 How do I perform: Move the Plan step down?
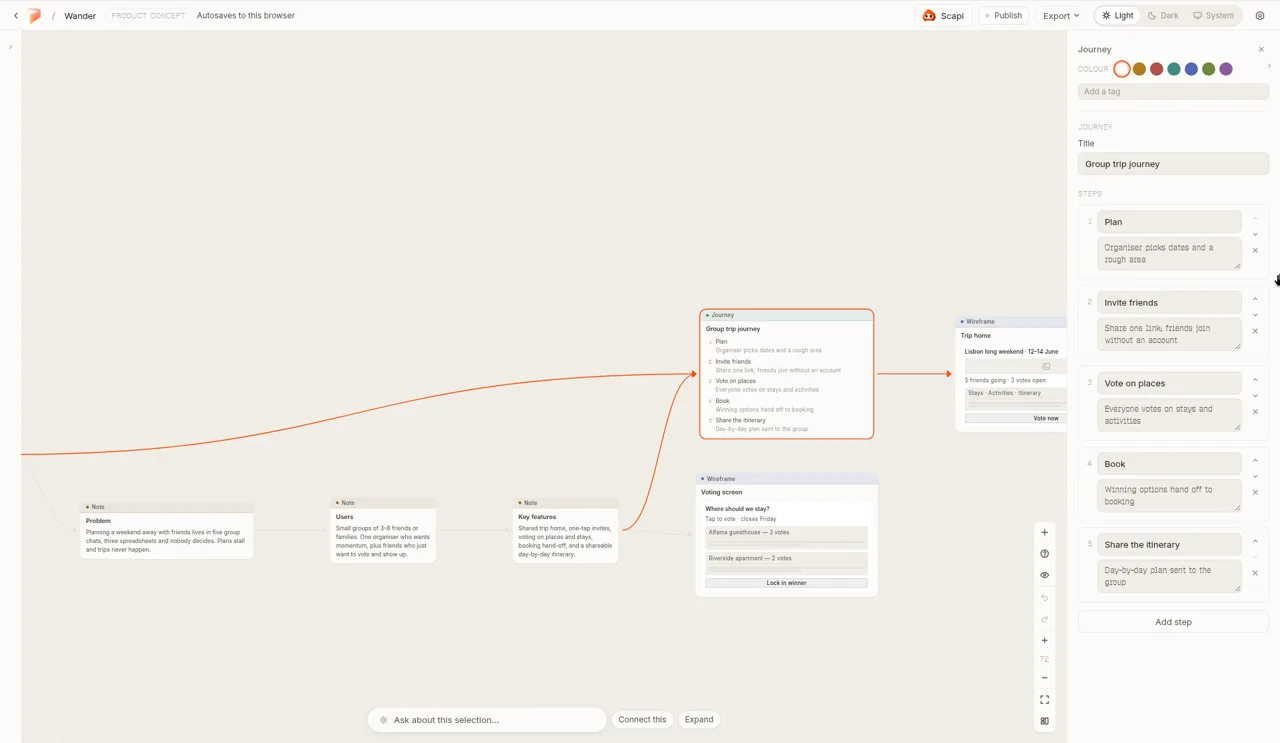pyautogui.click(x=1256, y=235)
